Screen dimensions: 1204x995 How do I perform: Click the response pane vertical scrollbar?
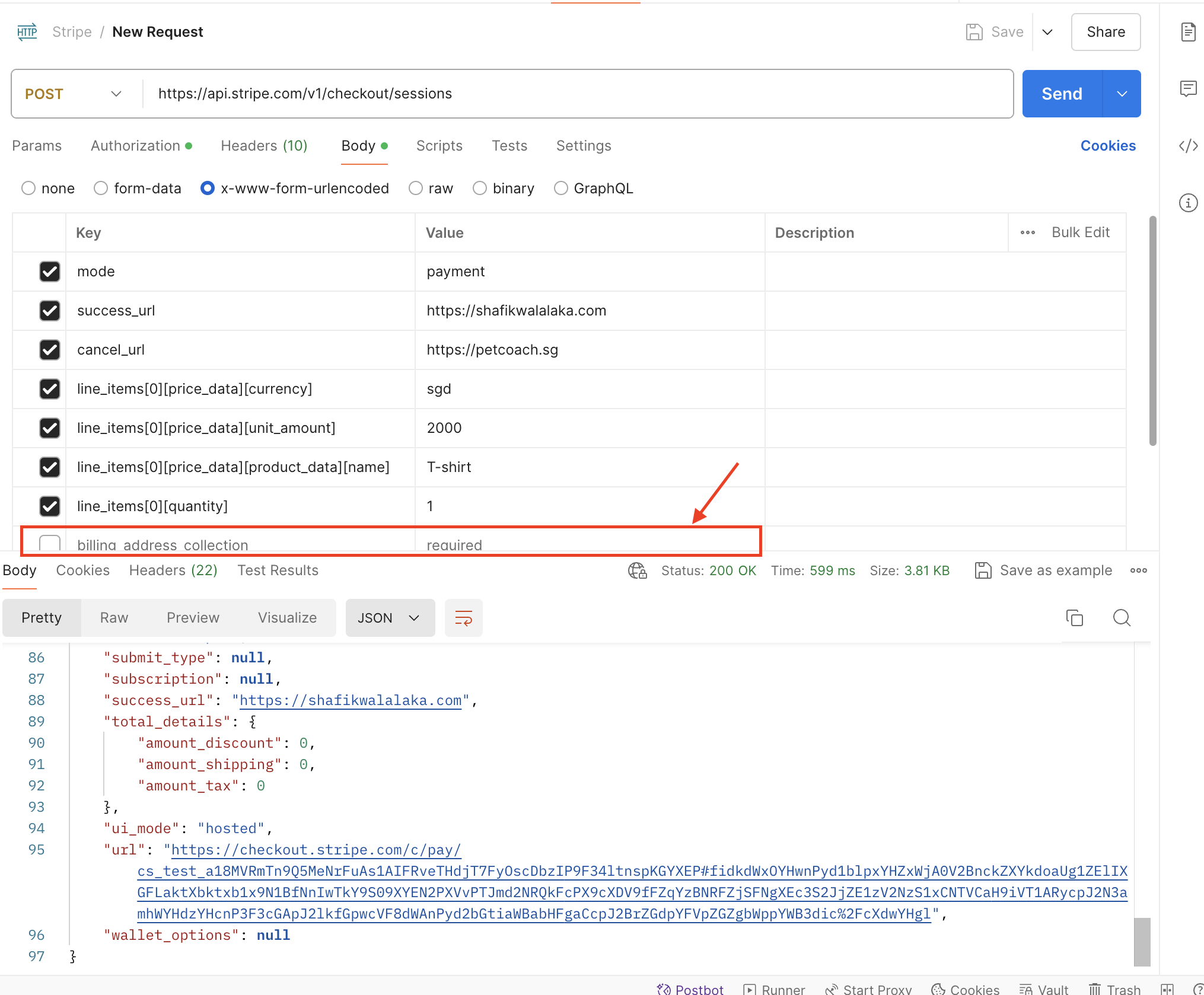coord(1142,942)
